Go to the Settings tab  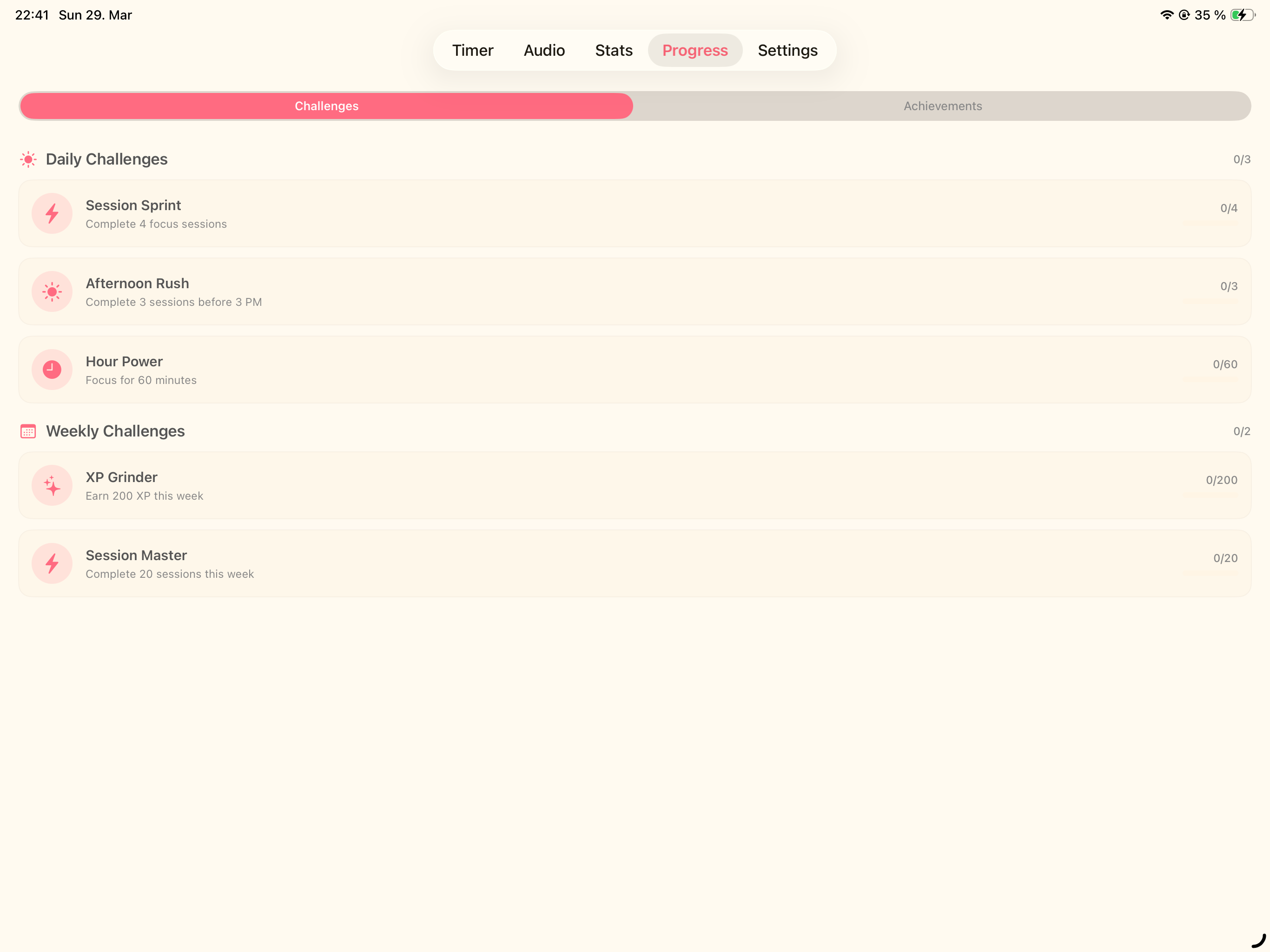coord(787,51)
